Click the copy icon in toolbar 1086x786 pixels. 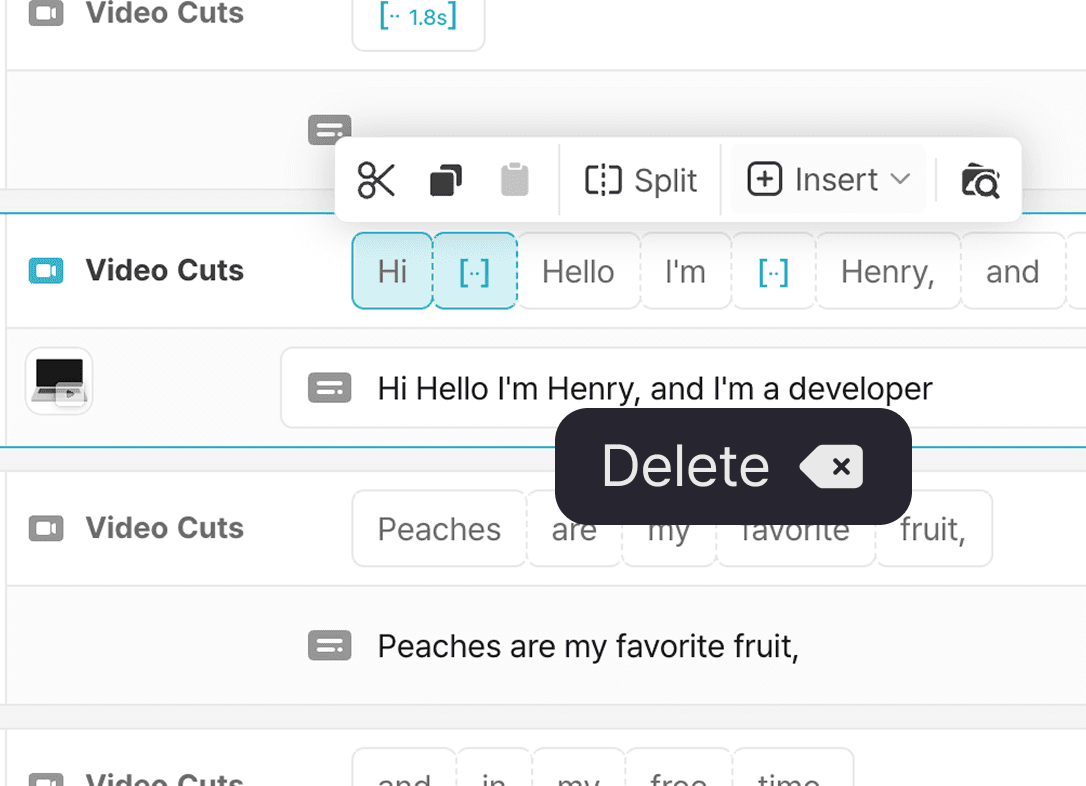click(445, 181)
